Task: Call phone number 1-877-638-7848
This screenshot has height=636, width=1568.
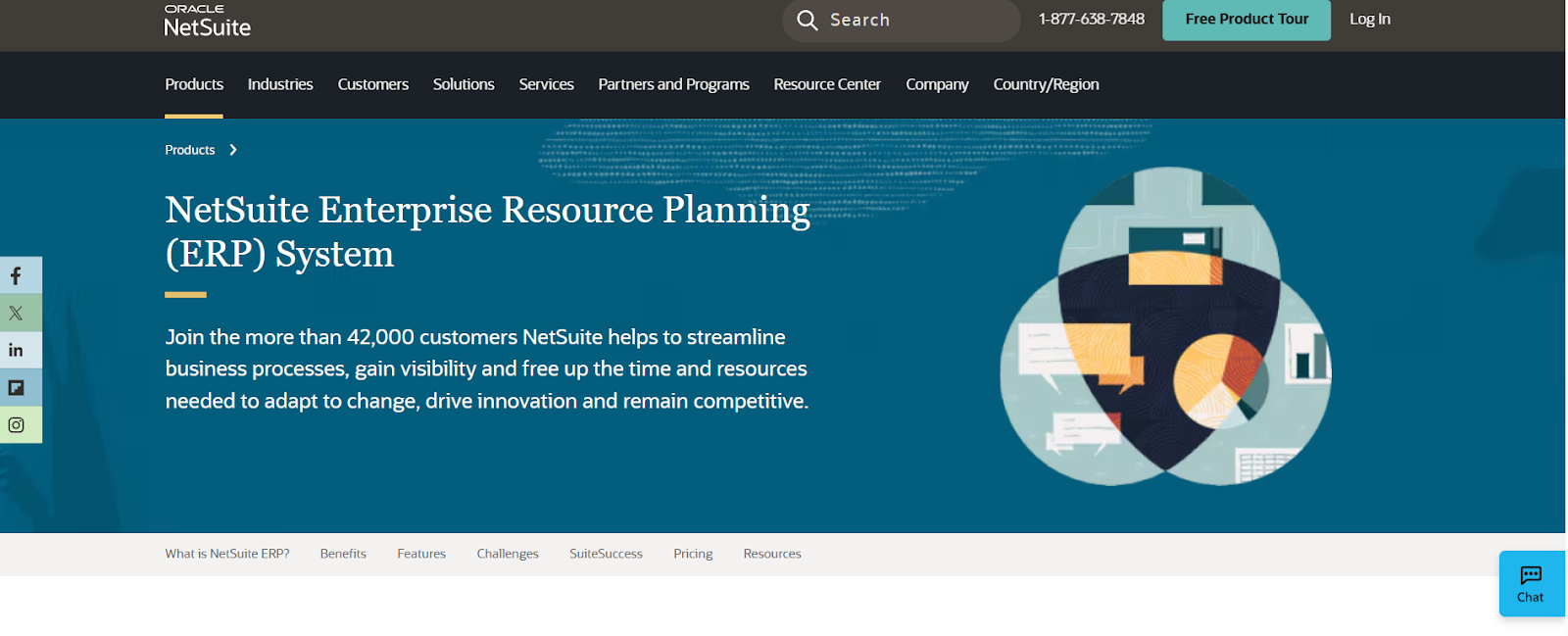Action: pyautogui.click(x=1092, y=19)
